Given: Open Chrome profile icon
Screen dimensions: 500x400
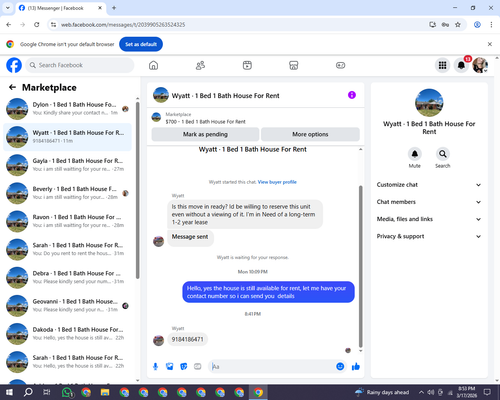Looking at the screenshot, I should (477, 25).
